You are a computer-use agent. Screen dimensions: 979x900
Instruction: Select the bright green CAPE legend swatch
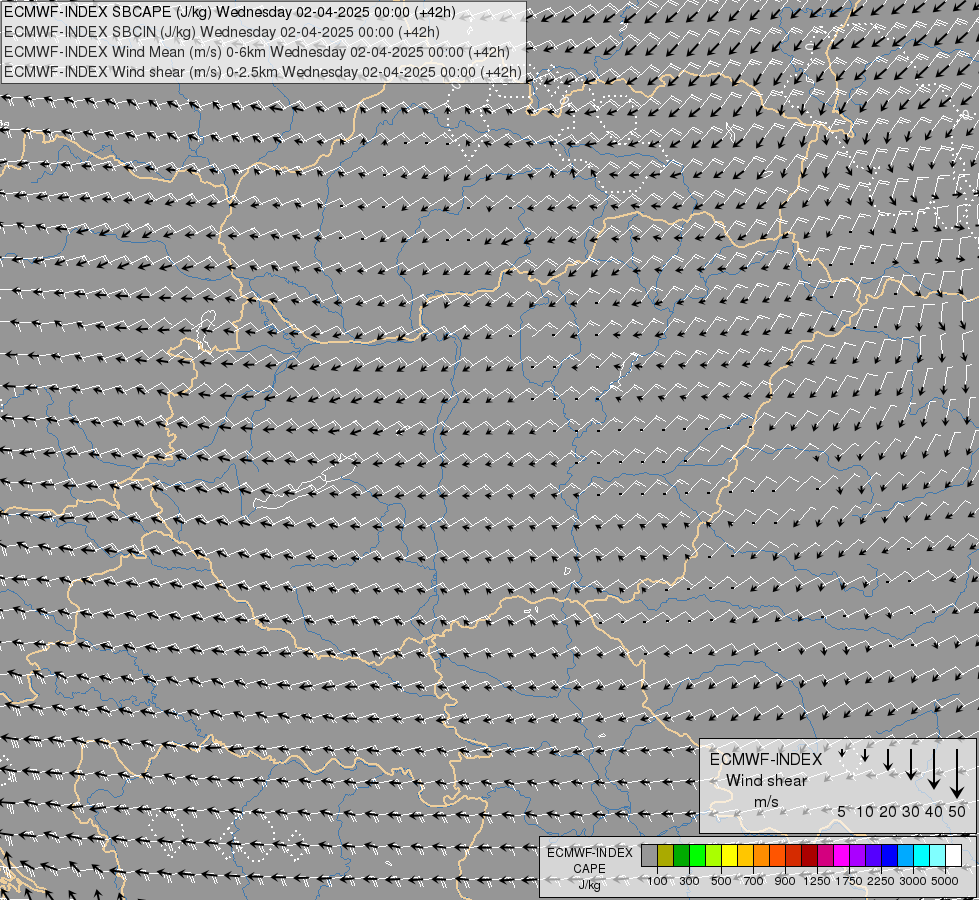697,855
